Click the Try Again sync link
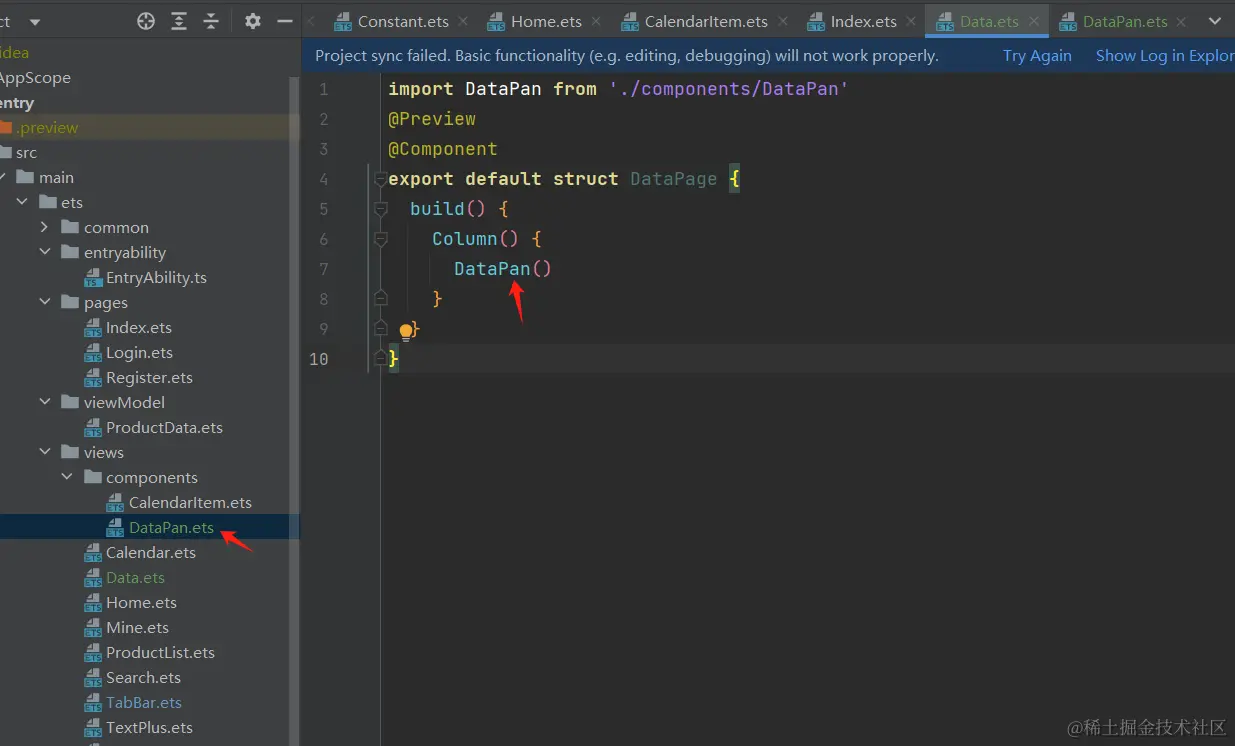This screenshot has width=1235, height=746. (x=1037, y=56)
